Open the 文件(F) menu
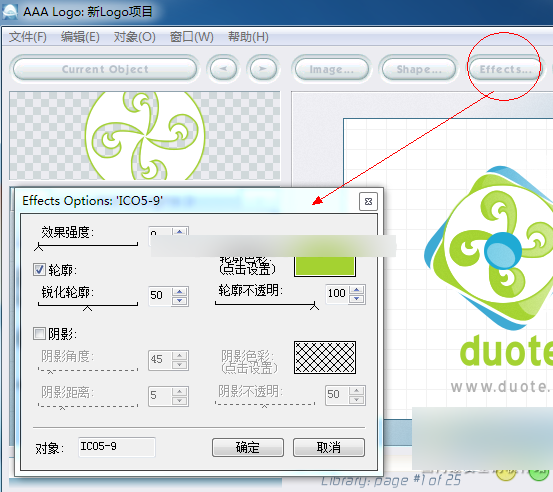The width and height of the screenshot is (553, 492). pyautogui.click(x=28, y=37)
